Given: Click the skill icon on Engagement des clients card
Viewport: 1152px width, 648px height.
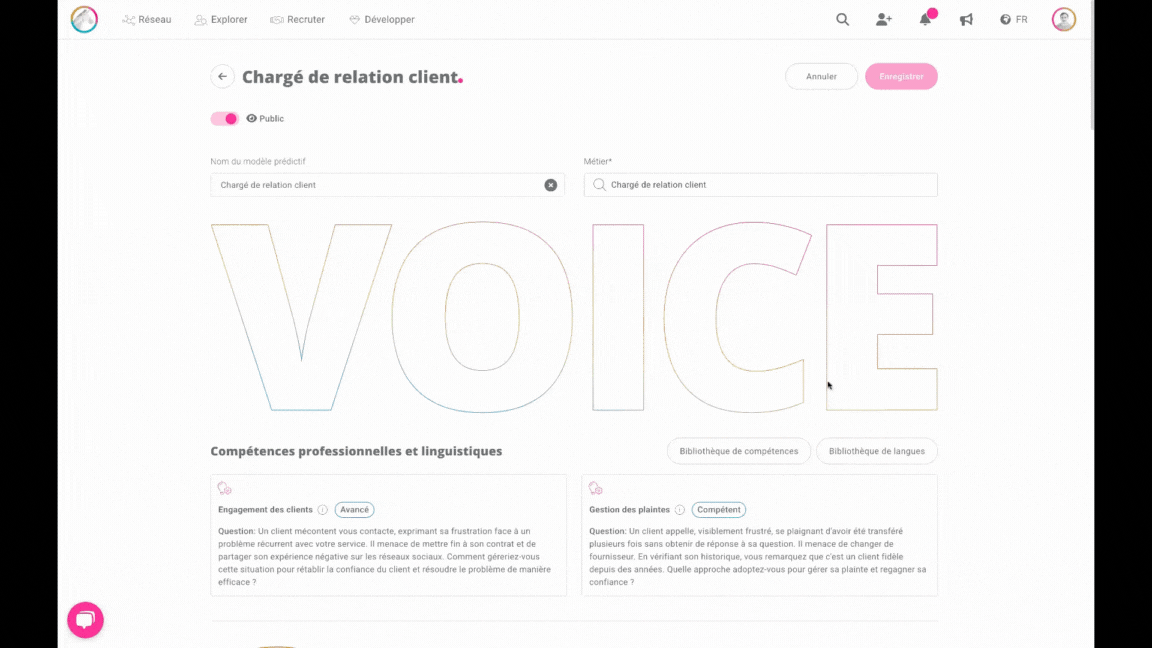Looking at the screenshot, I should pos(224,487).
